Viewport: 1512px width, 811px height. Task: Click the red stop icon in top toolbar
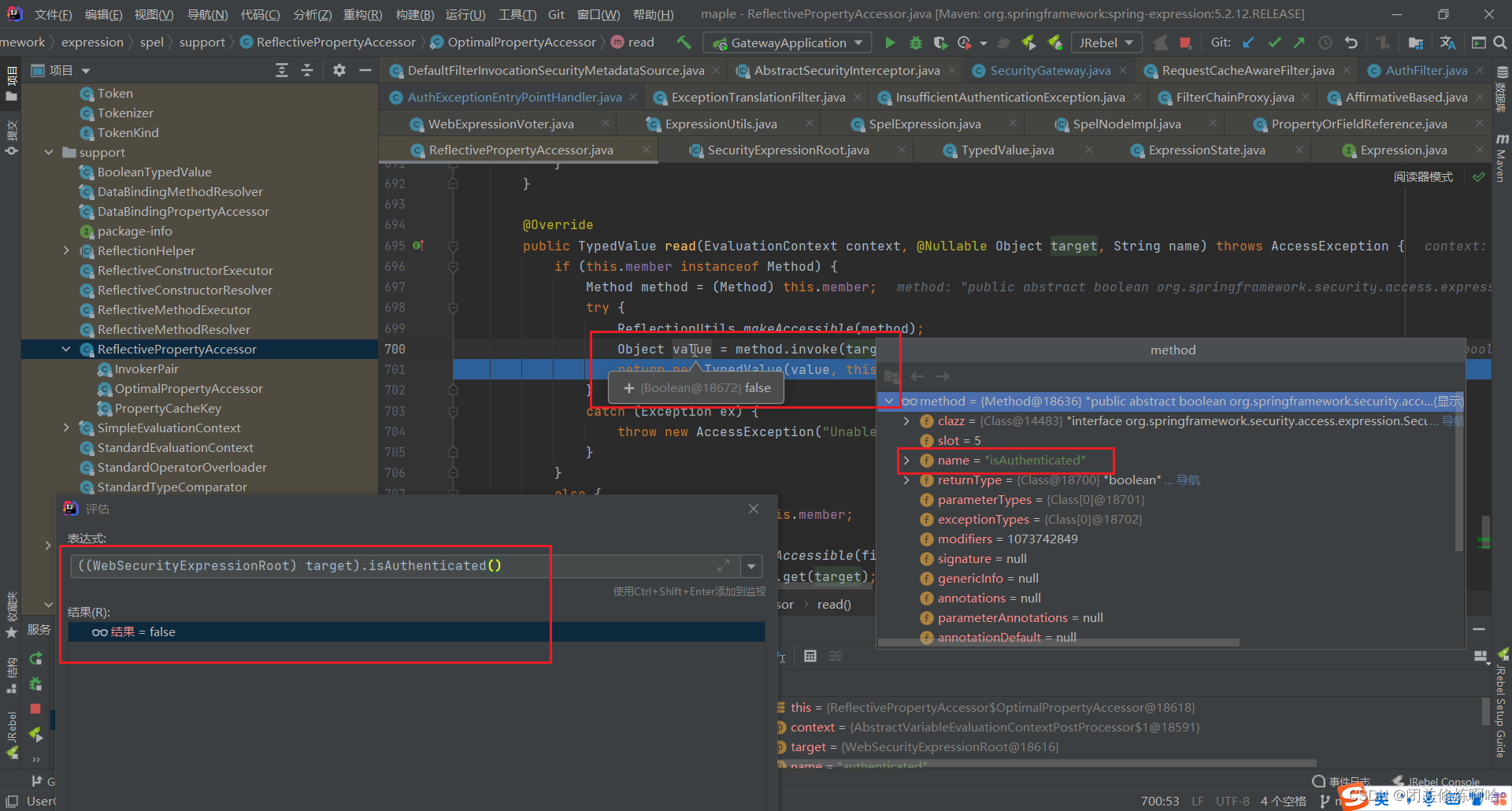[1185, 43]
